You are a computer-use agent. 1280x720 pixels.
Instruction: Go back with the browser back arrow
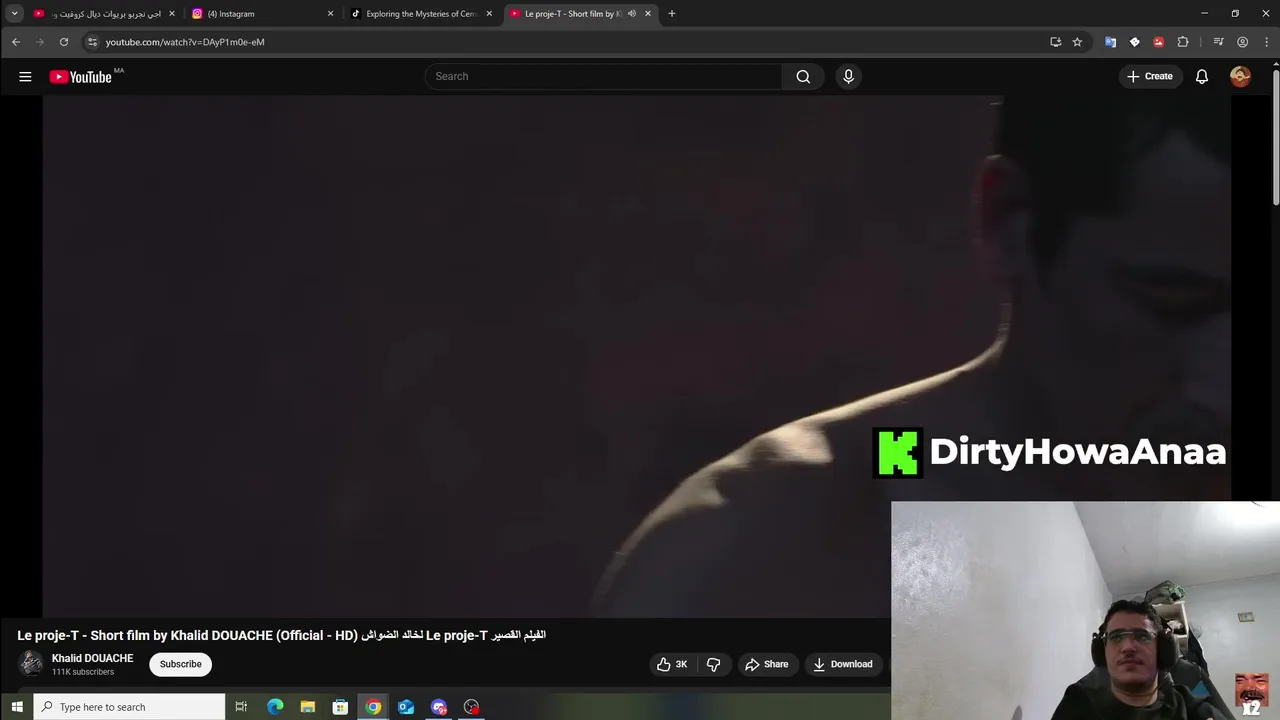16,42
